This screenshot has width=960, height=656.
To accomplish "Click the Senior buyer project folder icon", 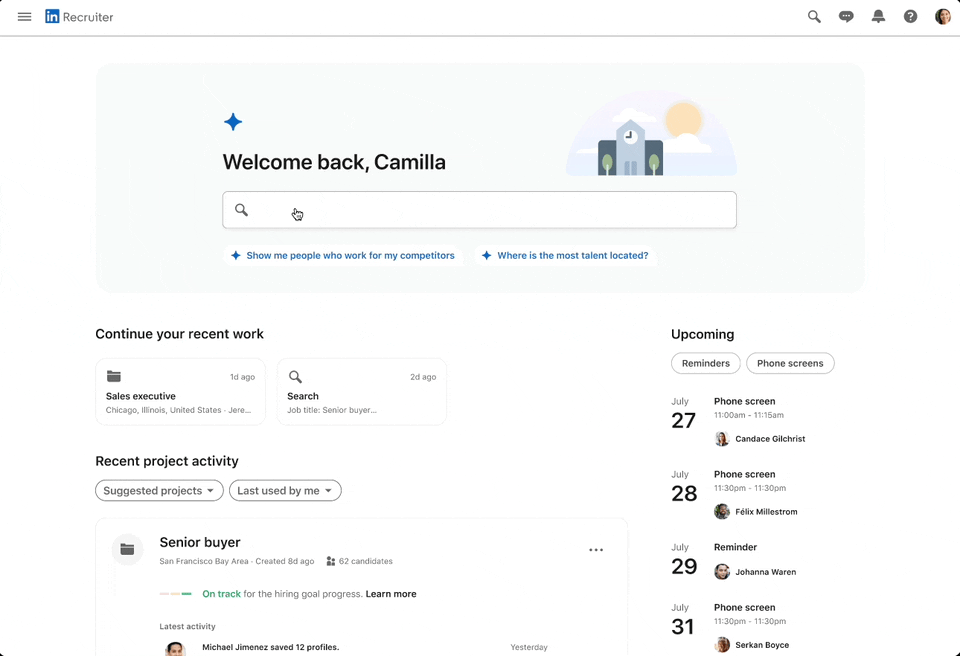I will click(x=127, y=549).
